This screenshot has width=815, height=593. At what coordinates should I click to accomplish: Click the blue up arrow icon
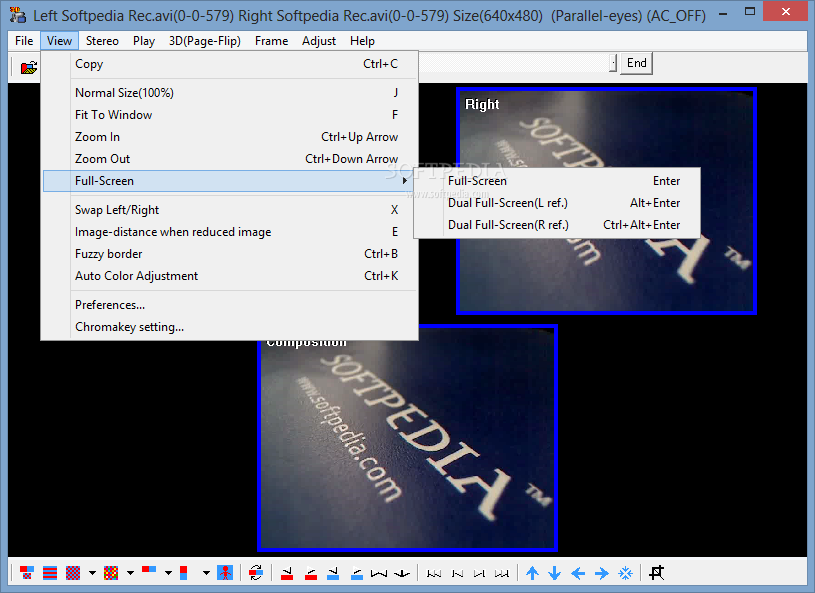[532, 573]
